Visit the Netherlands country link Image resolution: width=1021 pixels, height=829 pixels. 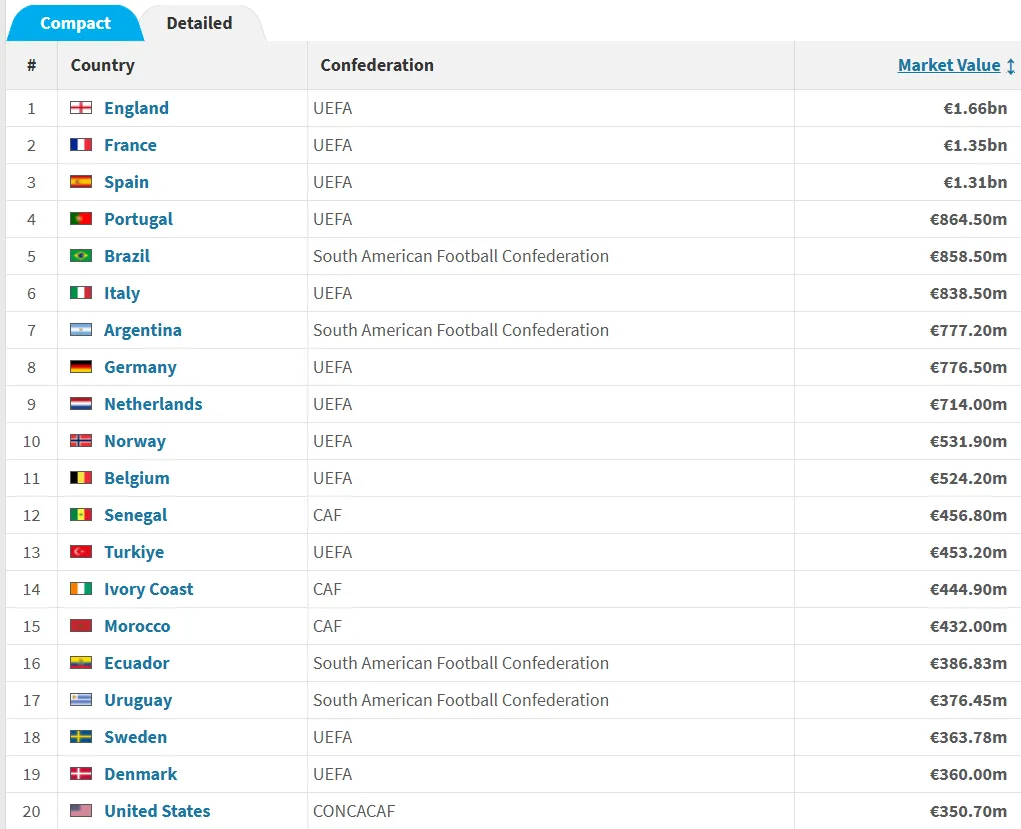153,404
